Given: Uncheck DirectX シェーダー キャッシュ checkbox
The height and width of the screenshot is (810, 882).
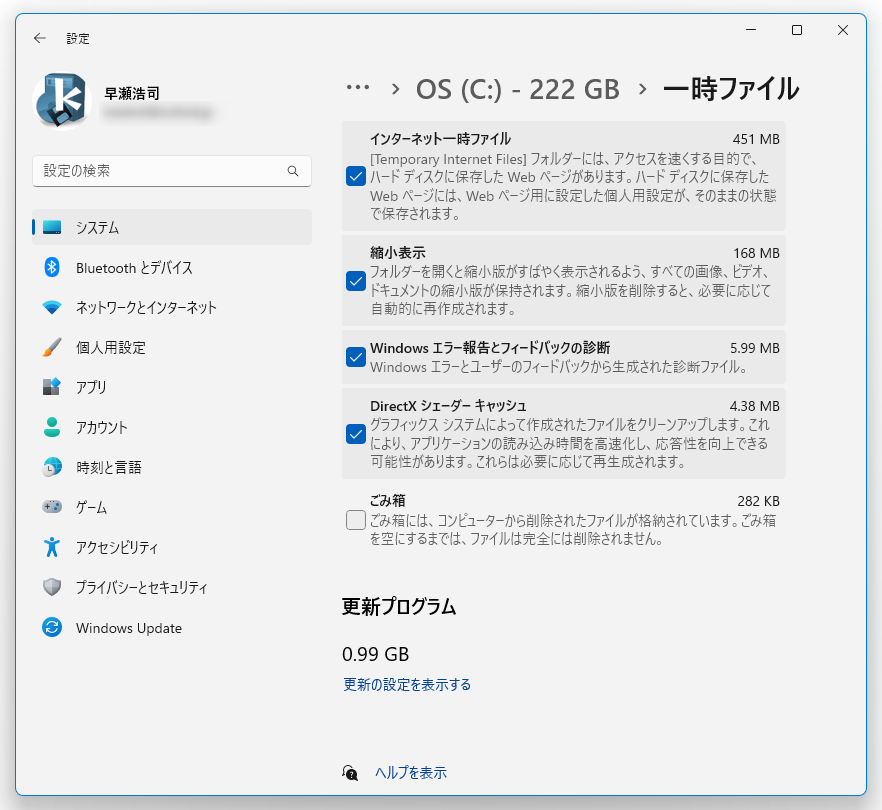Looking at the screenshot, I should coord(356,434).
